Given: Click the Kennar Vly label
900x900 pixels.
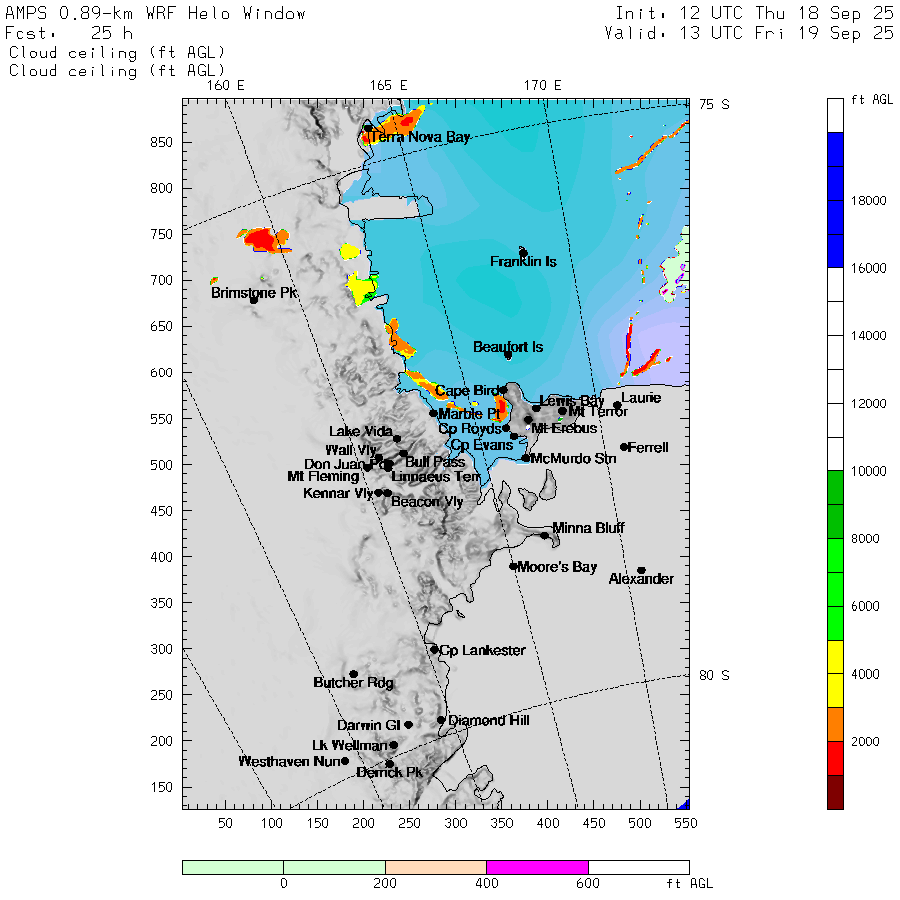Looking at the screenshot, I should click(x=339, y=493).
